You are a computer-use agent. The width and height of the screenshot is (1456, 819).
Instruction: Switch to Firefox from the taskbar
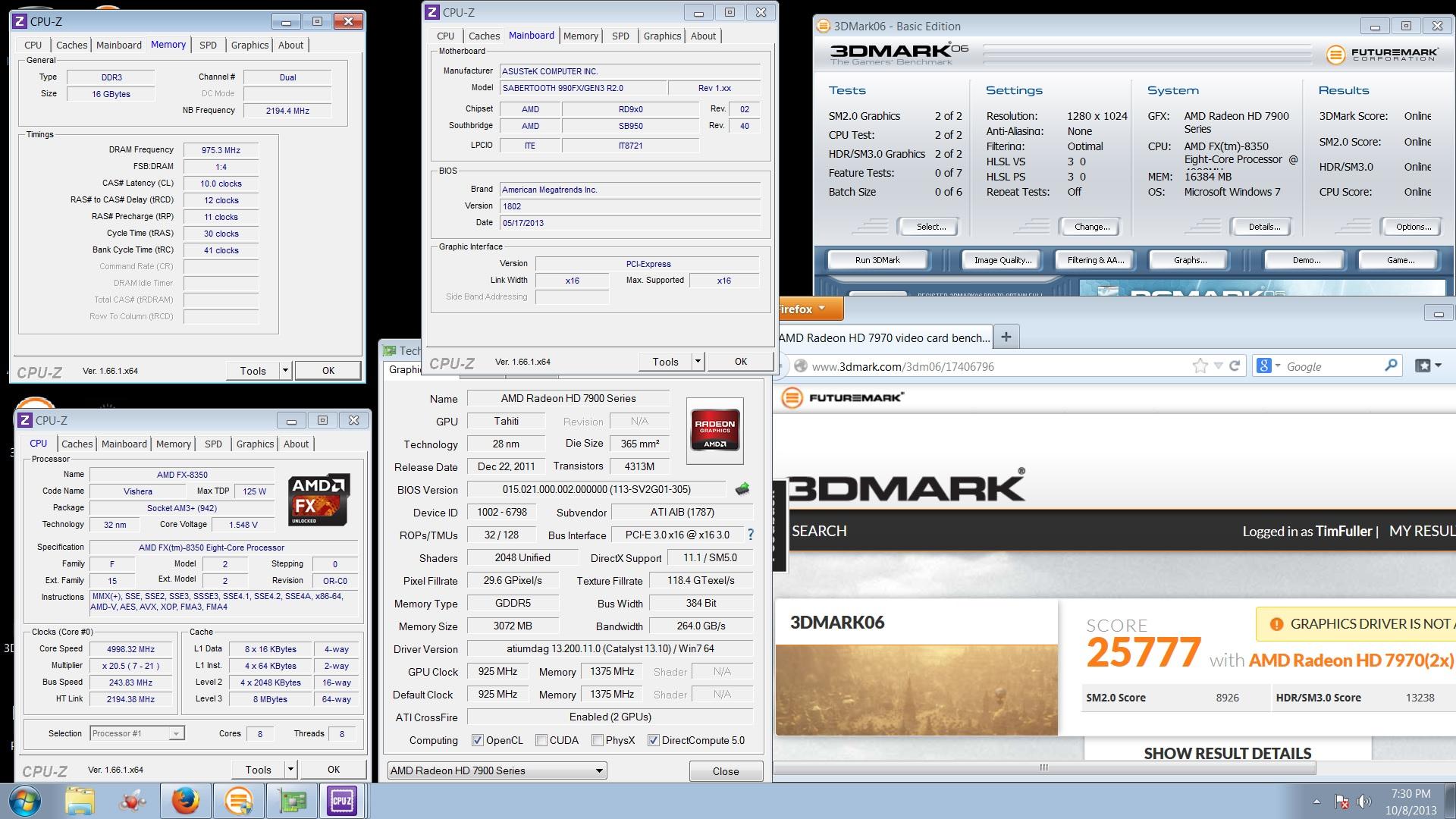[185, 801]
